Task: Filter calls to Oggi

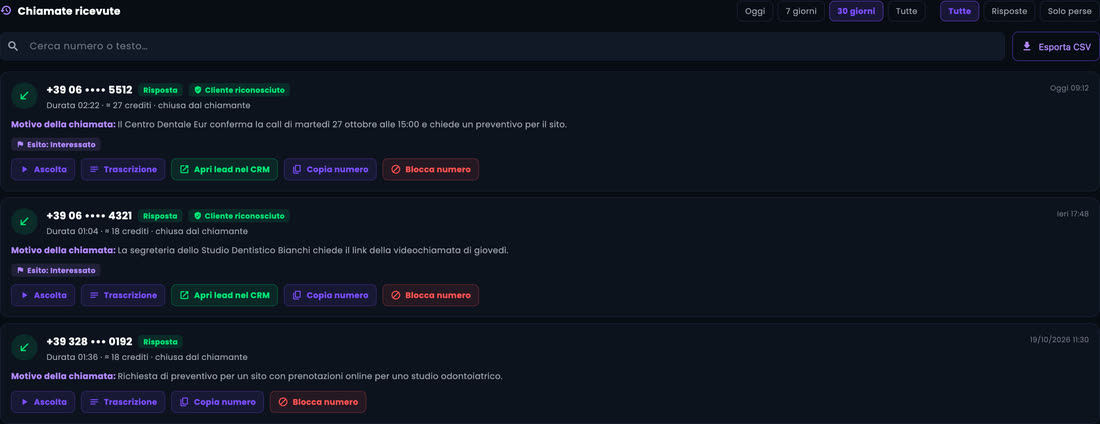Action: 755,11
